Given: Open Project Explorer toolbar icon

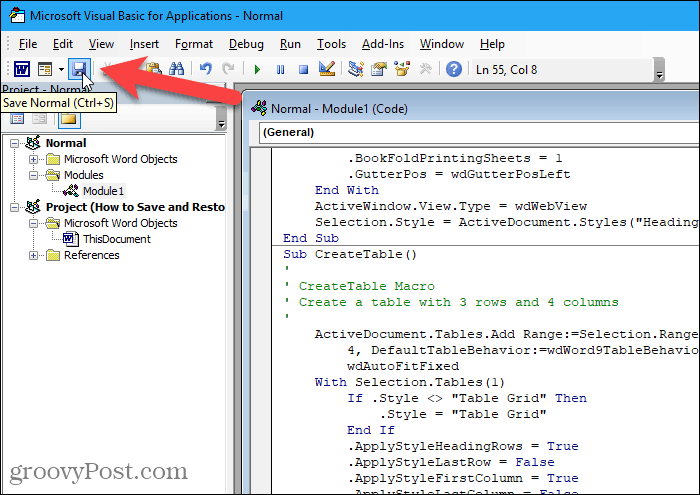Looking at the screenshot, I should [x=356, y=69].
